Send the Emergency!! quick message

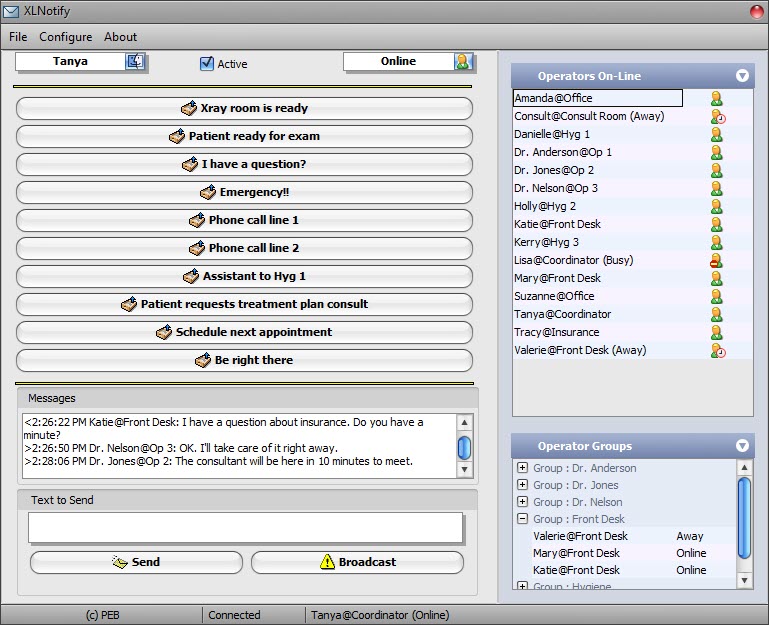tap(244, 192)
